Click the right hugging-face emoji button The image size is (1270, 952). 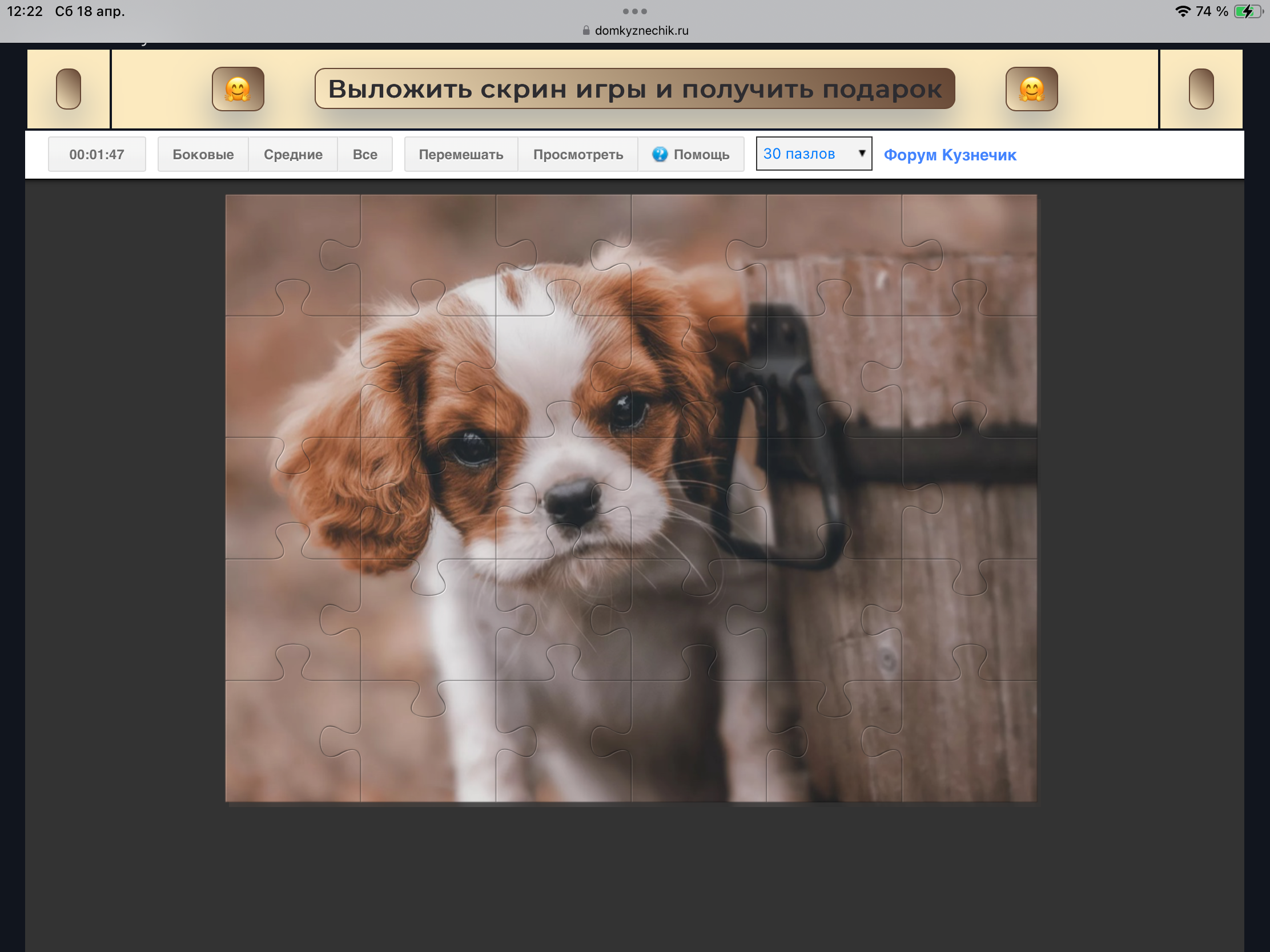tap(1031, 89)
